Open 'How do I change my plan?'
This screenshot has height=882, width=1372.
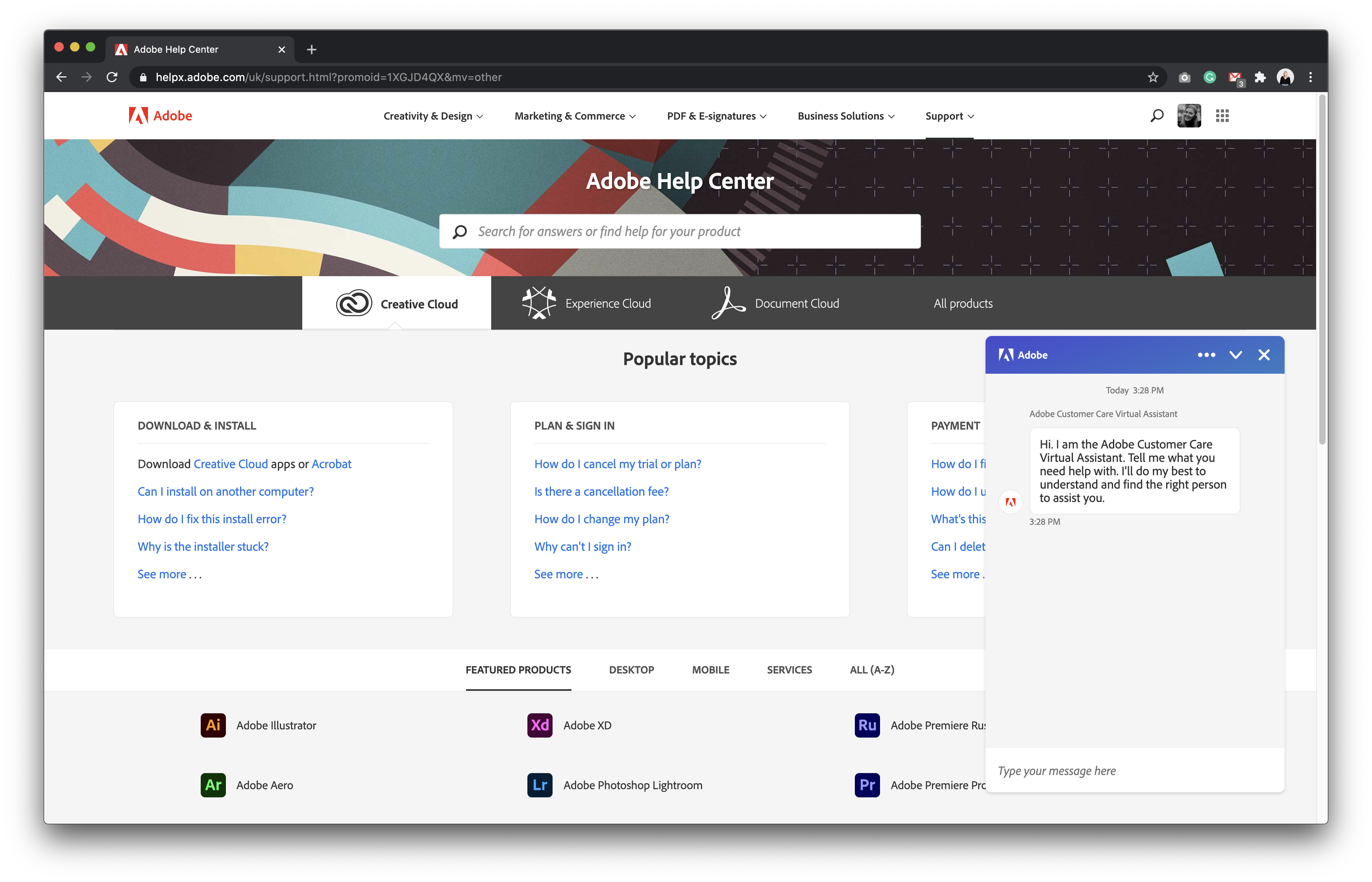pos(601,519)
